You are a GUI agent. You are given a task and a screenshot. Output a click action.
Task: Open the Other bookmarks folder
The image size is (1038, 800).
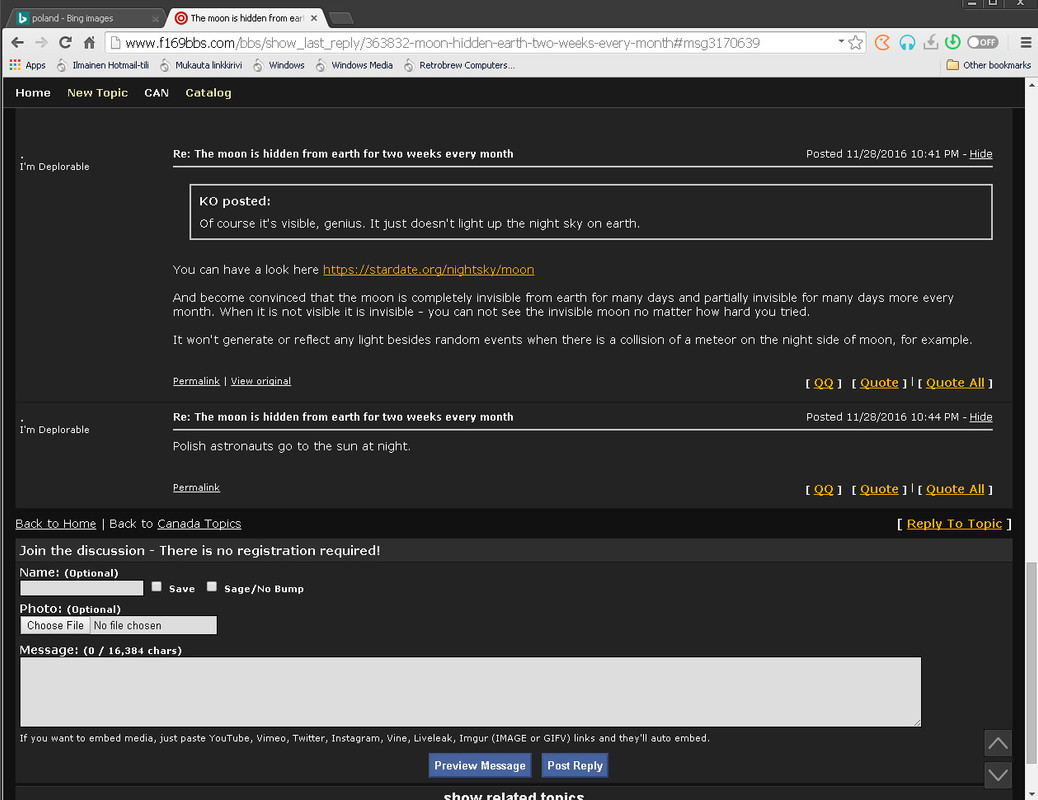tap(989, 65)
